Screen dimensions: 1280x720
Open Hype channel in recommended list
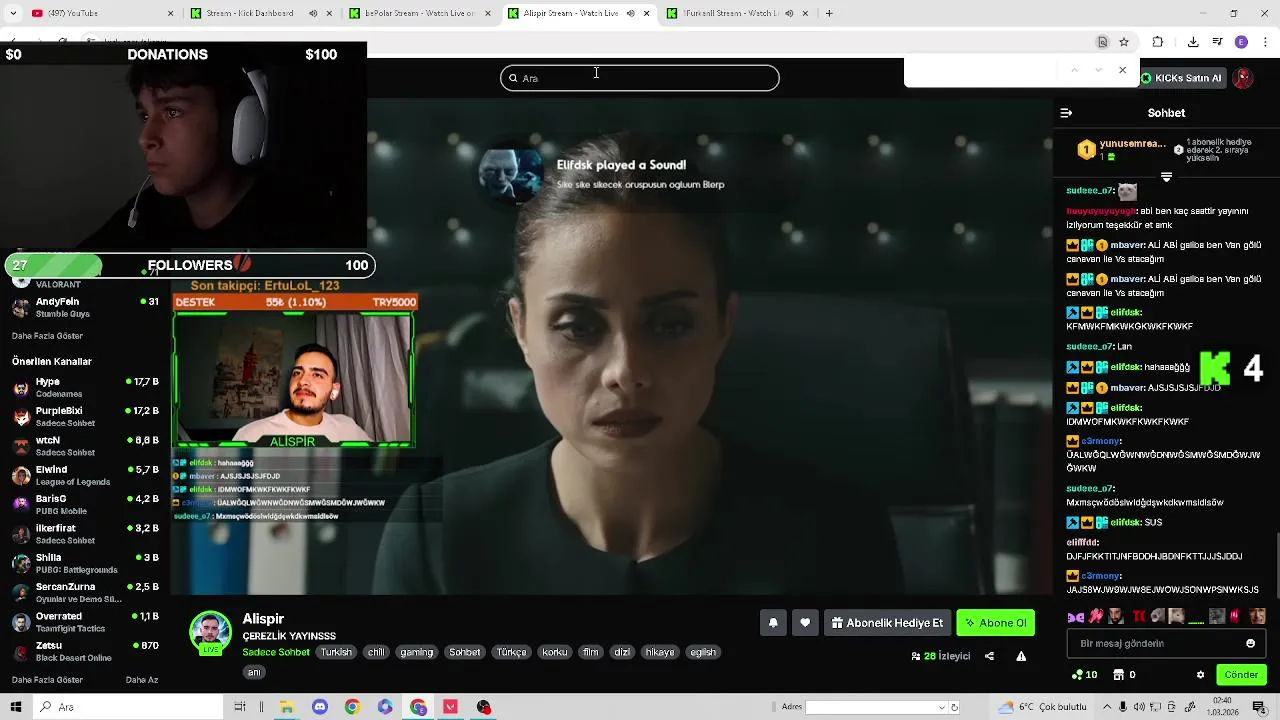click(85, 388)
